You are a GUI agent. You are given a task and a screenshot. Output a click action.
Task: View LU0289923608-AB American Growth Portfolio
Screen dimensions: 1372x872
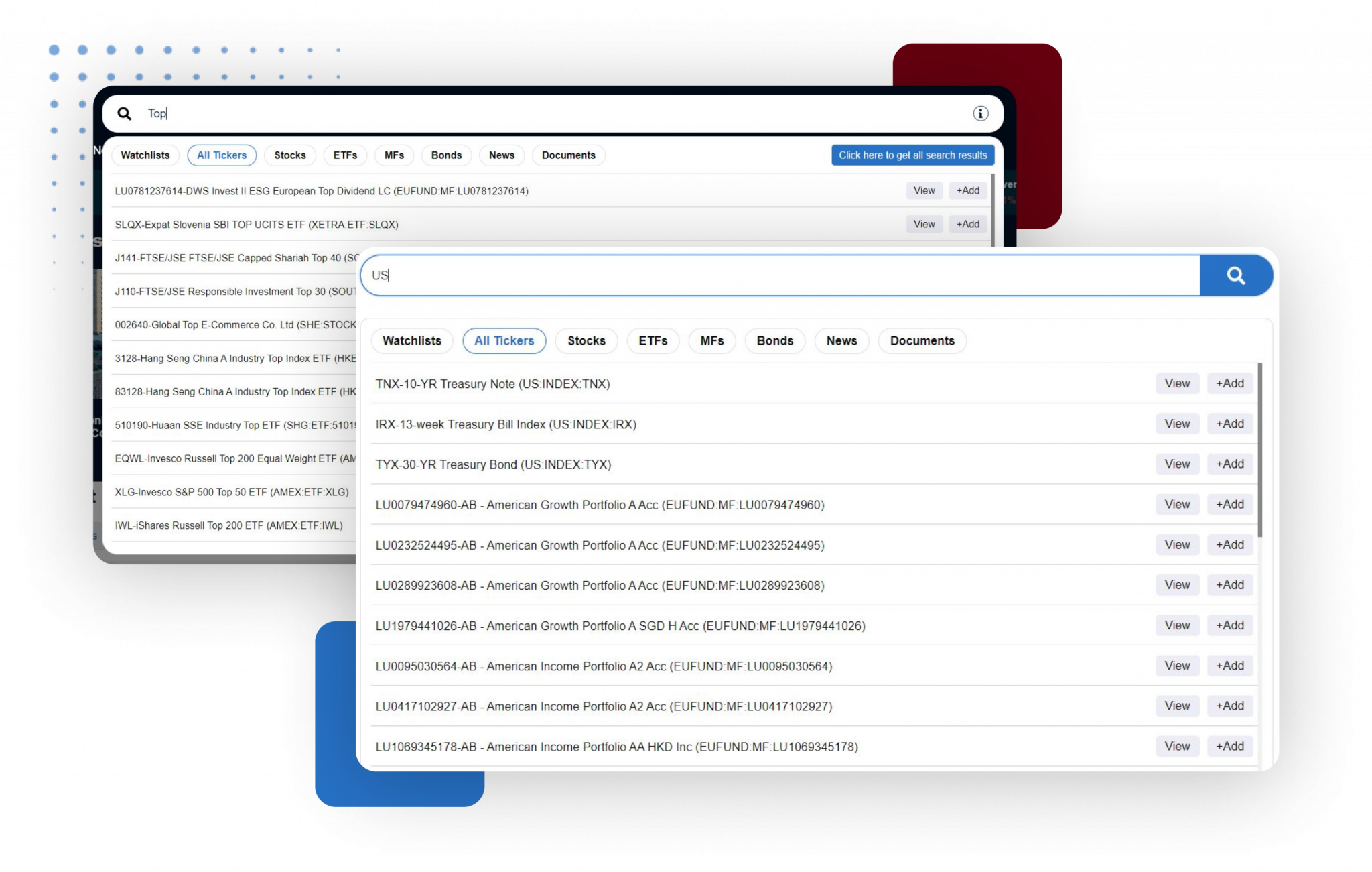[1177, 584]
